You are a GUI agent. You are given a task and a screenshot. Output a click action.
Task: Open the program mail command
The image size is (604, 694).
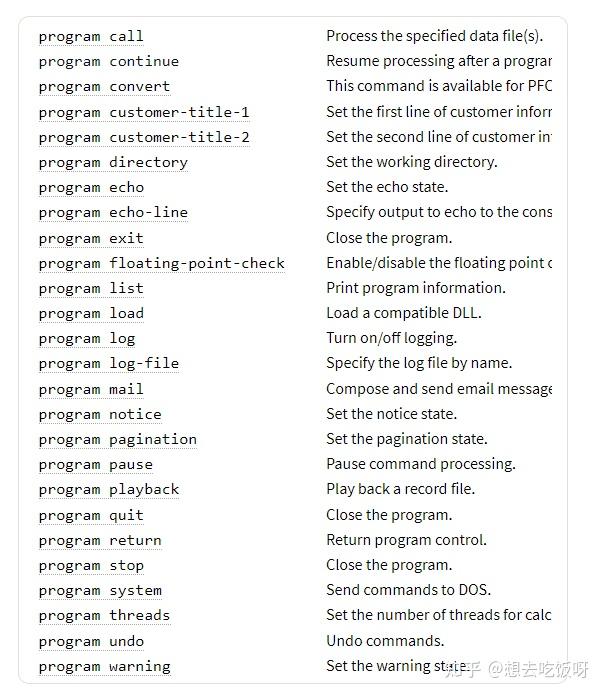(x=91, y=389)
